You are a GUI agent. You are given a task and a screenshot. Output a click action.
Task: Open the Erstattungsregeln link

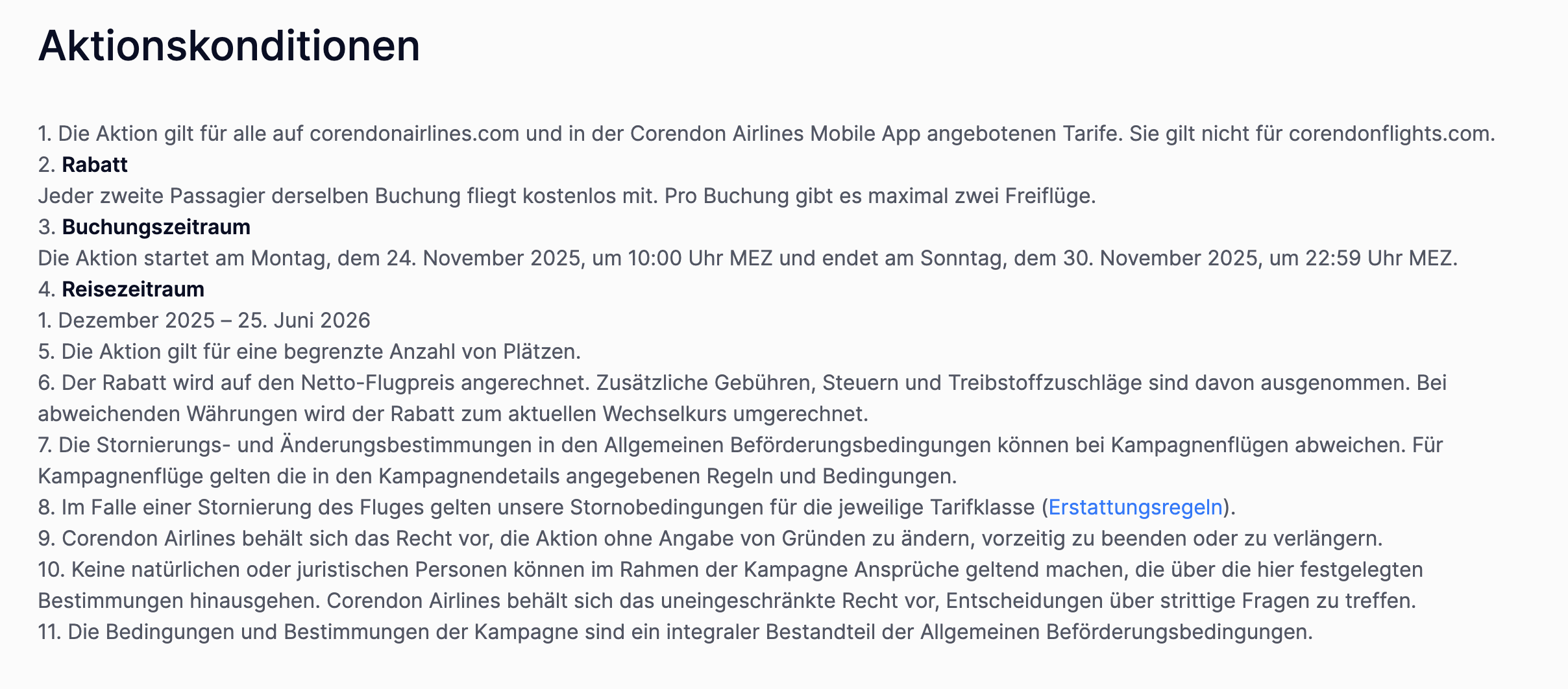(x=1135, y=507)
